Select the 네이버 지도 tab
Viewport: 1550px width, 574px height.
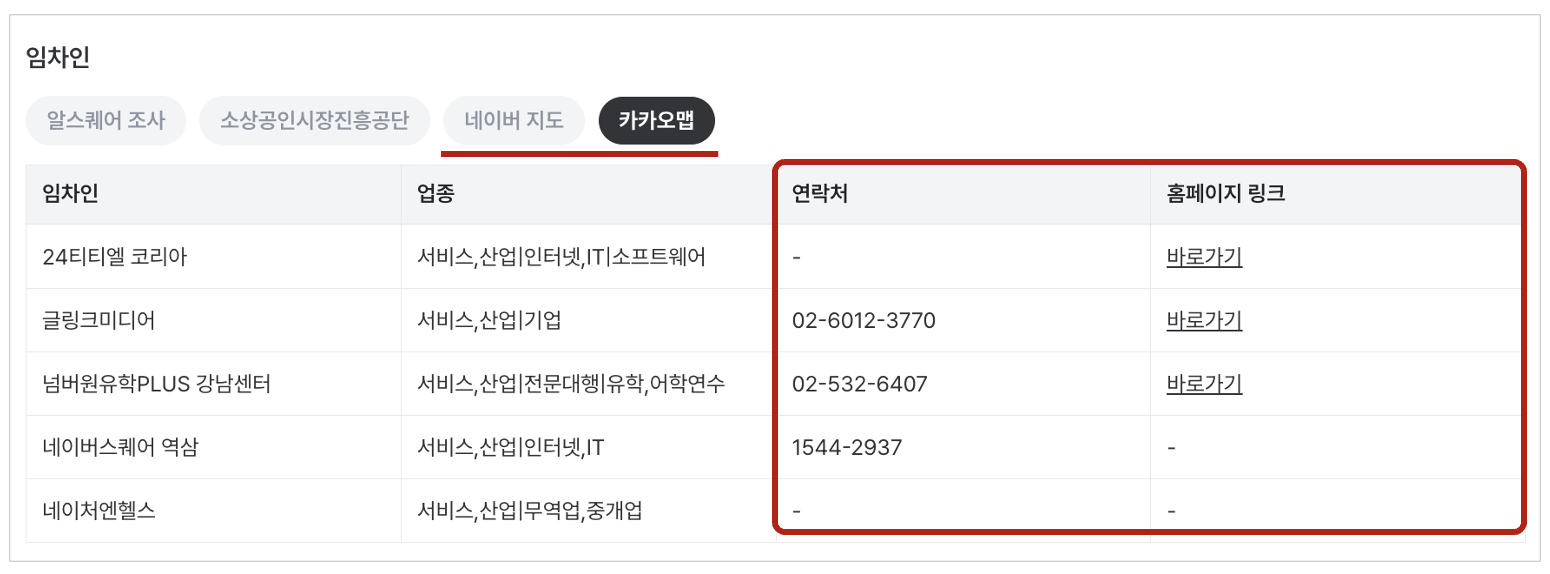pos(514,122)
